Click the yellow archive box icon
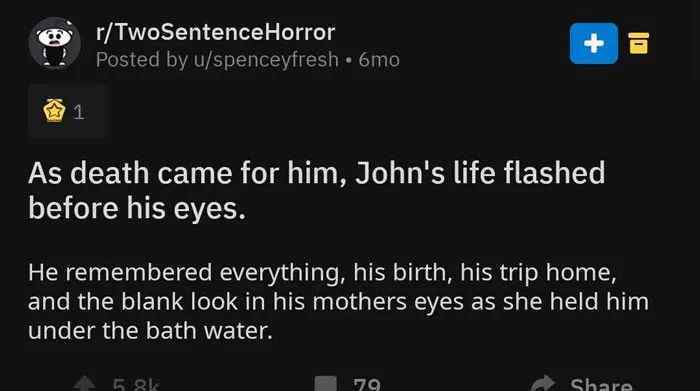The image size is (700, 391). 638,43
